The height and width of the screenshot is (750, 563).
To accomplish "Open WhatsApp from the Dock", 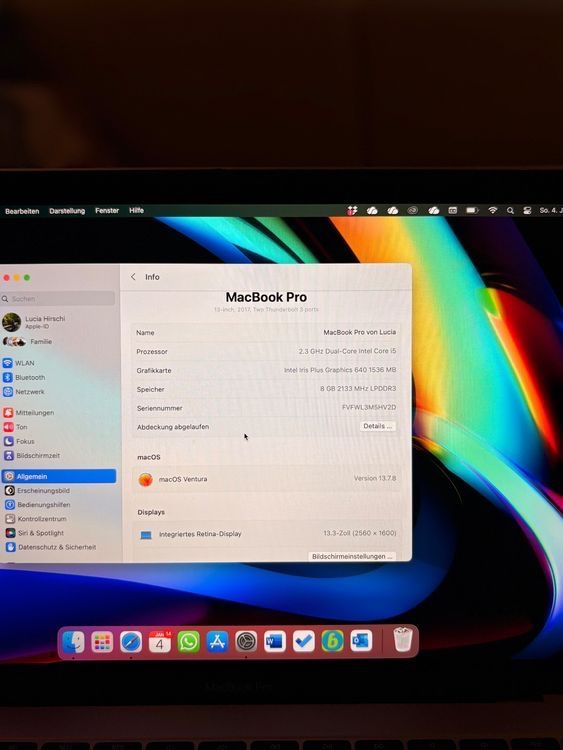I will 188,641.
